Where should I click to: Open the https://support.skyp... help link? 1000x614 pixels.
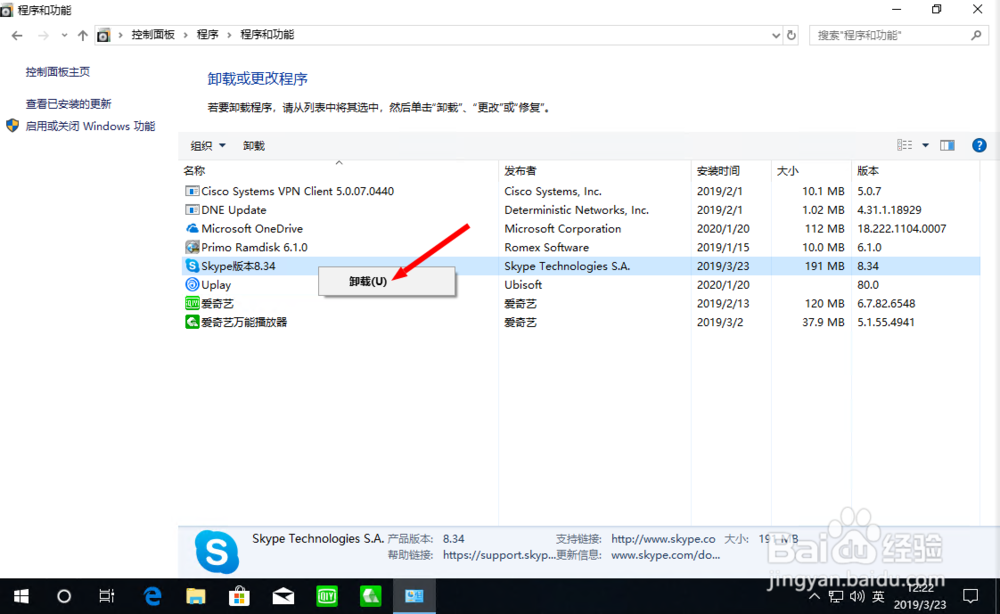pyautogui.click(x=499, y=555)
